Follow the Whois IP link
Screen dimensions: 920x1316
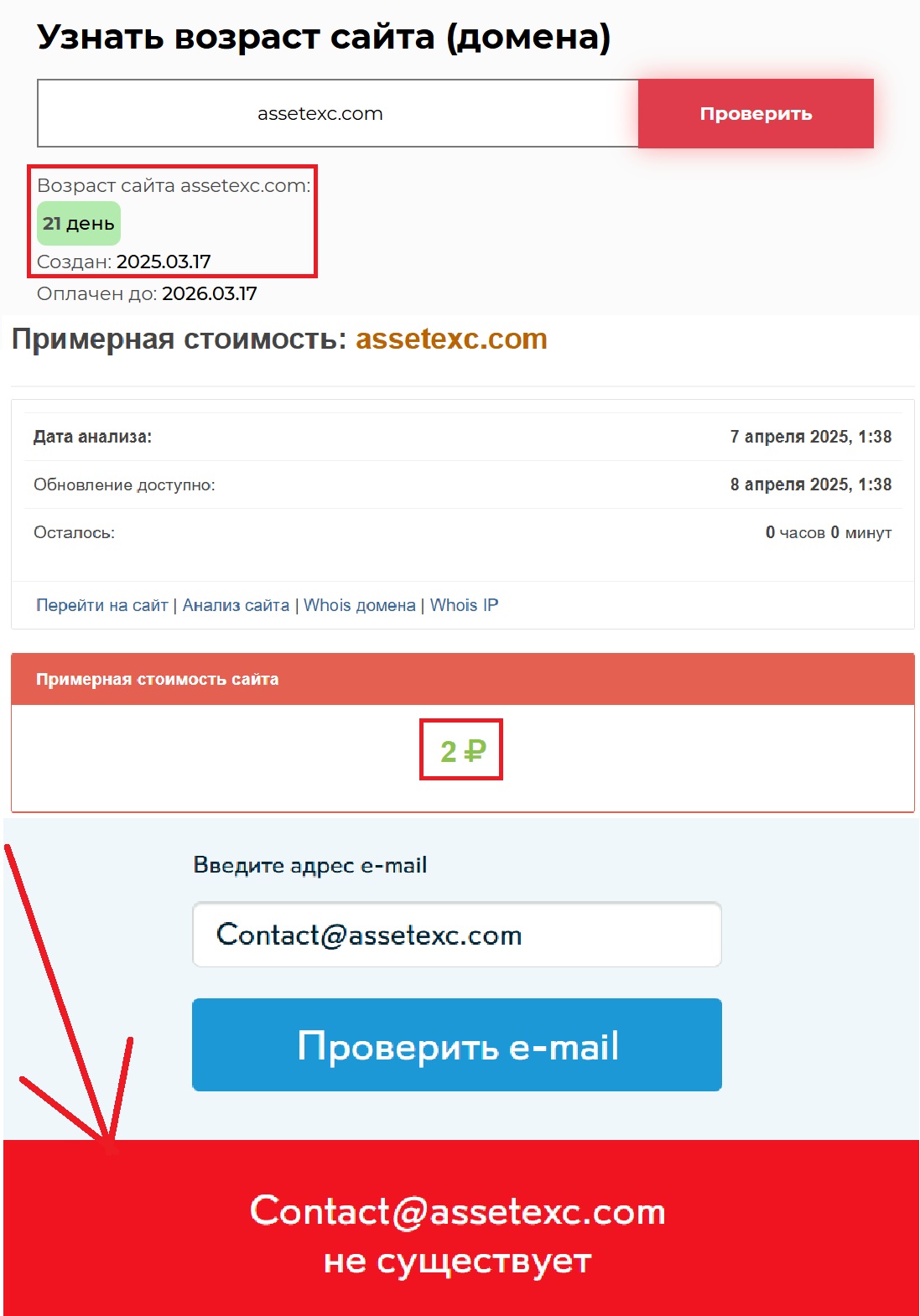pos(464,605)
